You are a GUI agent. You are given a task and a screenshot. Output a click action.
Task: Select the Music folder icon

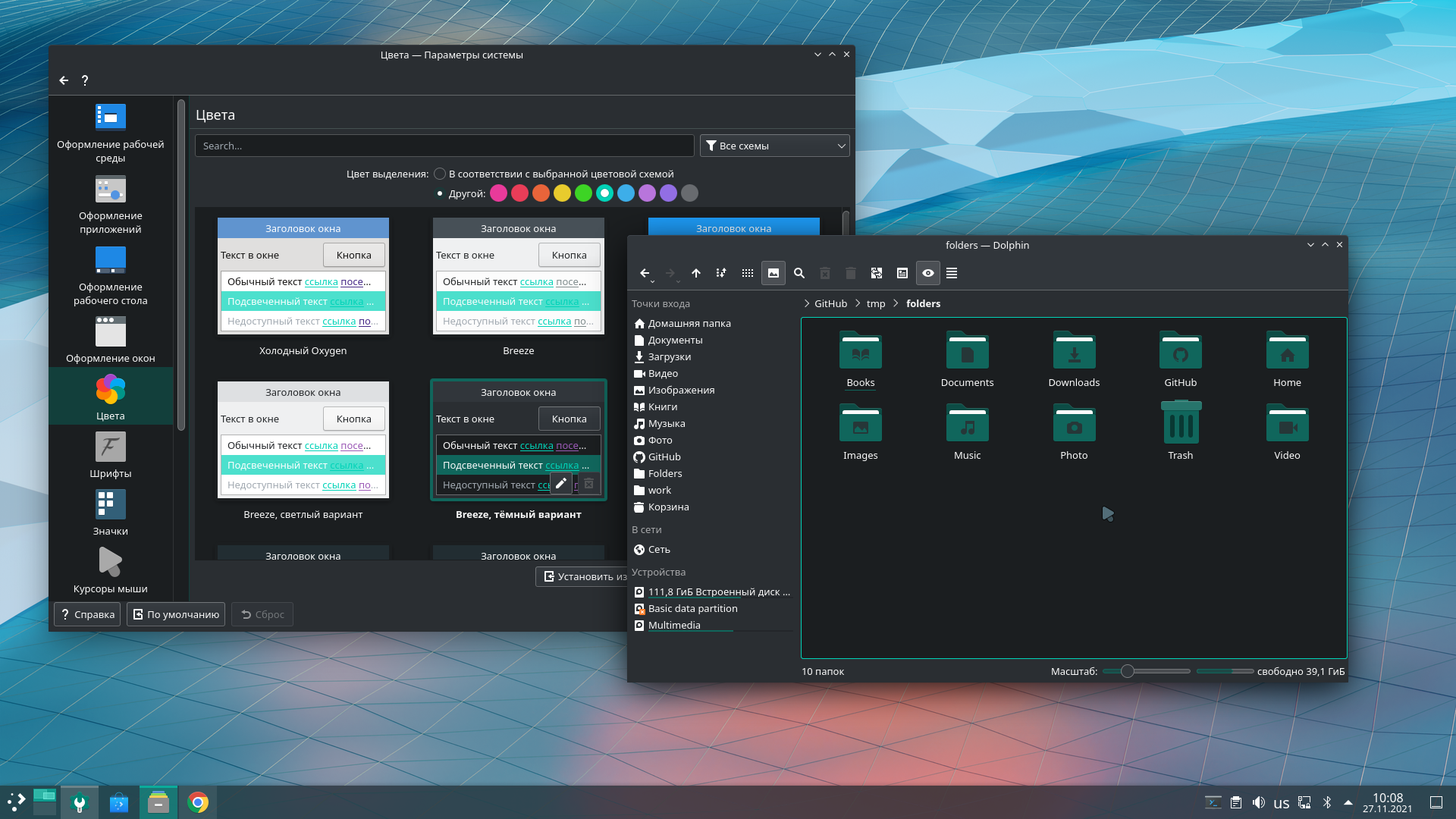(x=967, y=422)
